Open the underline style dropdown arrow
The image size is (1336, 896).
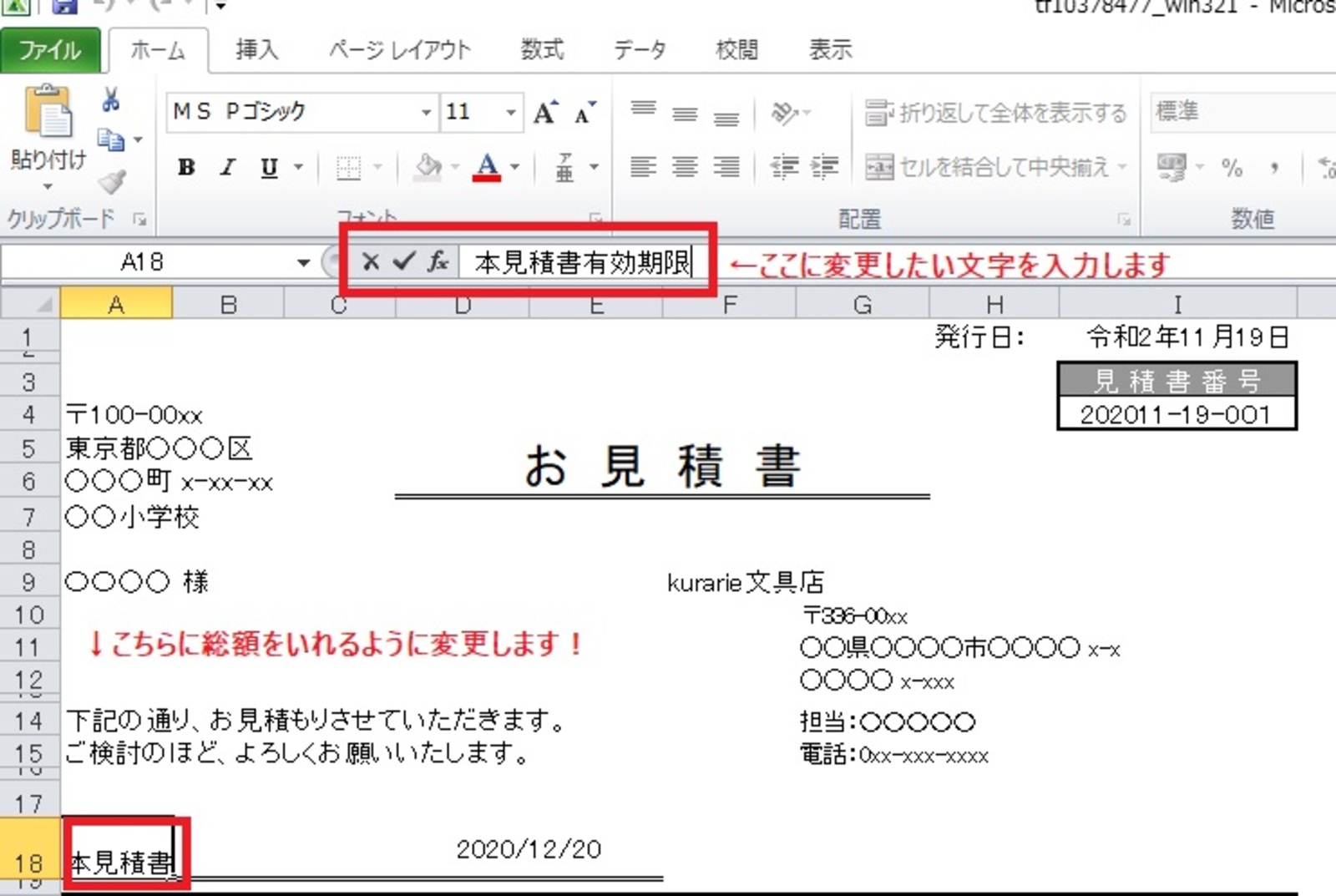click(x=298, y=167)
